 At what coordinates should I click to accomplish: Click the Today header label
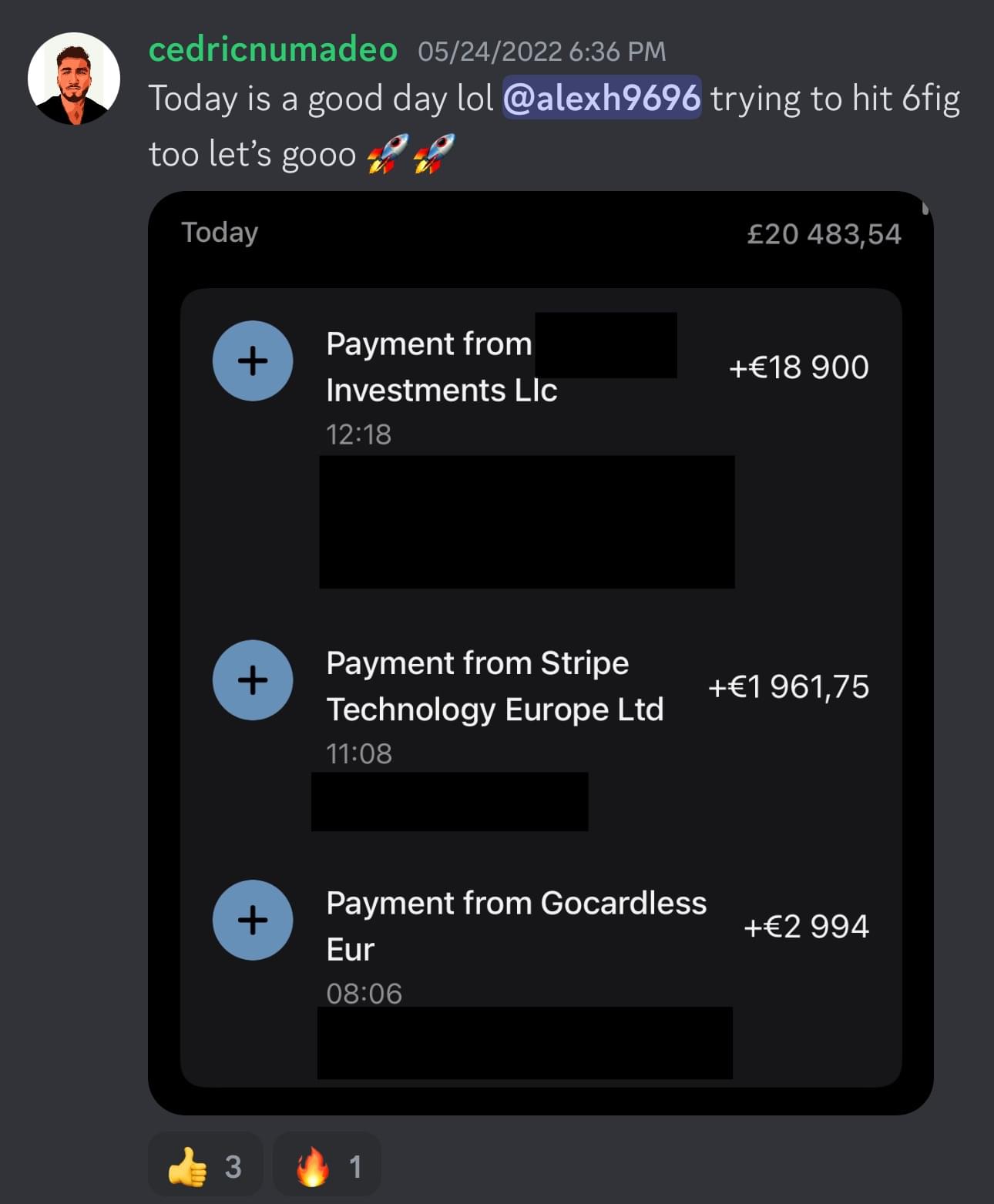point(220,233)
